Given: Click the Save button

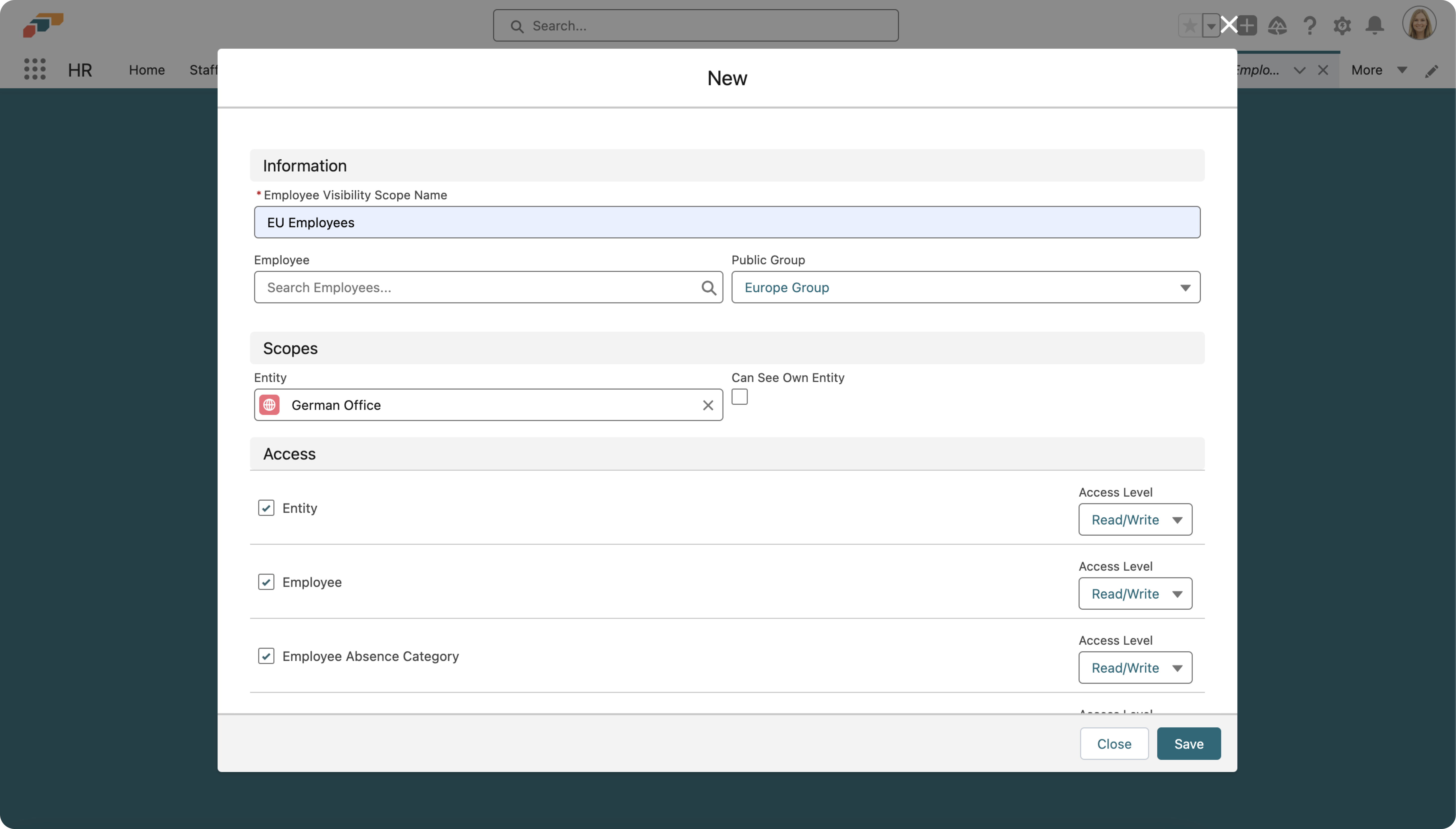Looking at the screenshot, I should 1188,744.
